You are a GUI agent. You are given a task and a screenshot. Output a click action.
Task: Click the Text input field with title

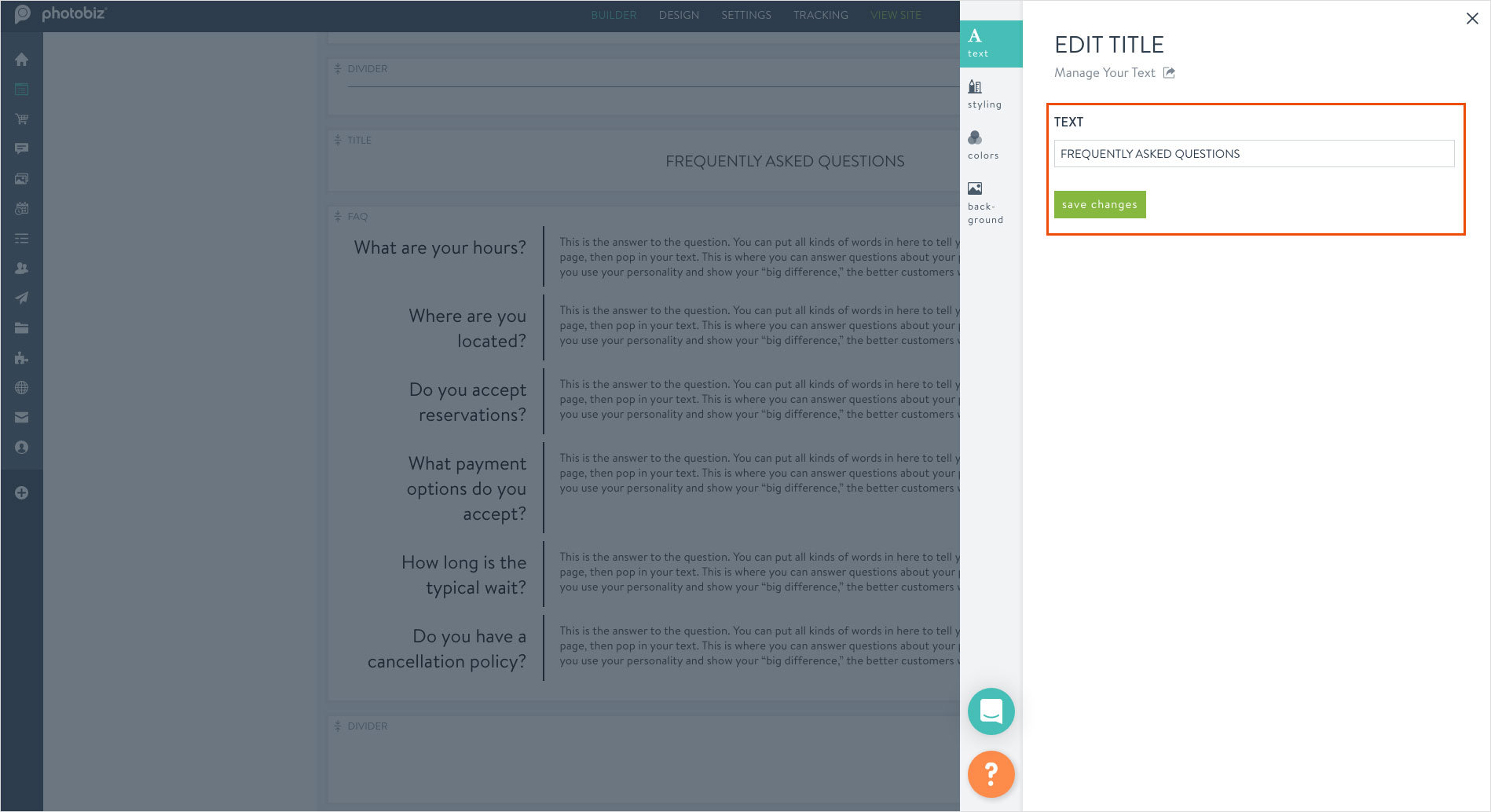click(x=1254, y=154)
